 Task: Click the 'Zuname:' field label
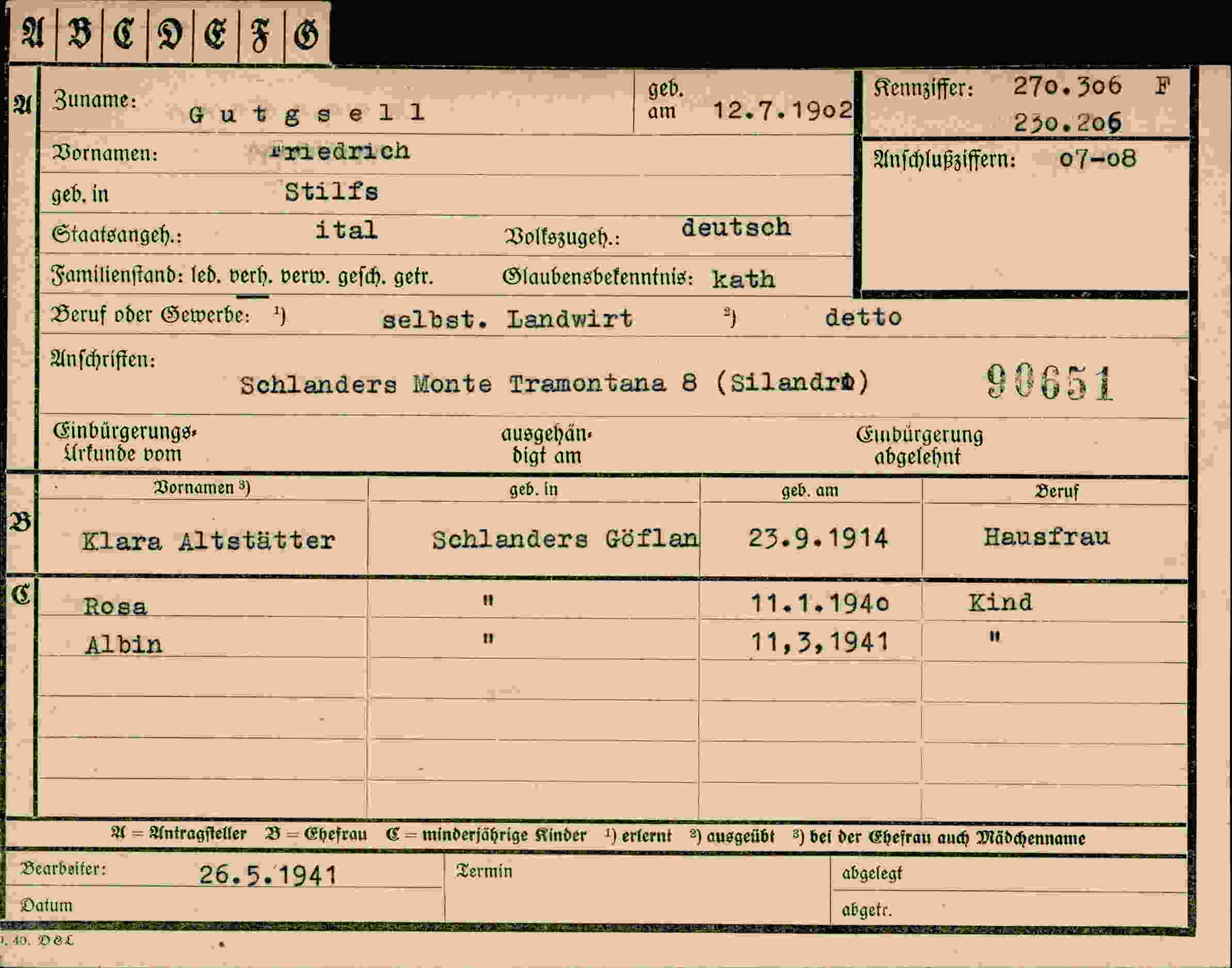click(94, 100)
